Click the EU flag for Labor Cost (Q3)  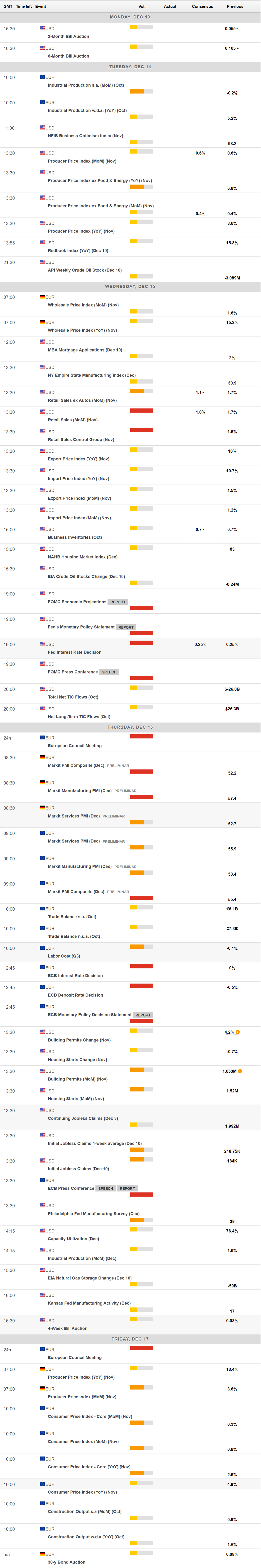(x=43, y=948)
